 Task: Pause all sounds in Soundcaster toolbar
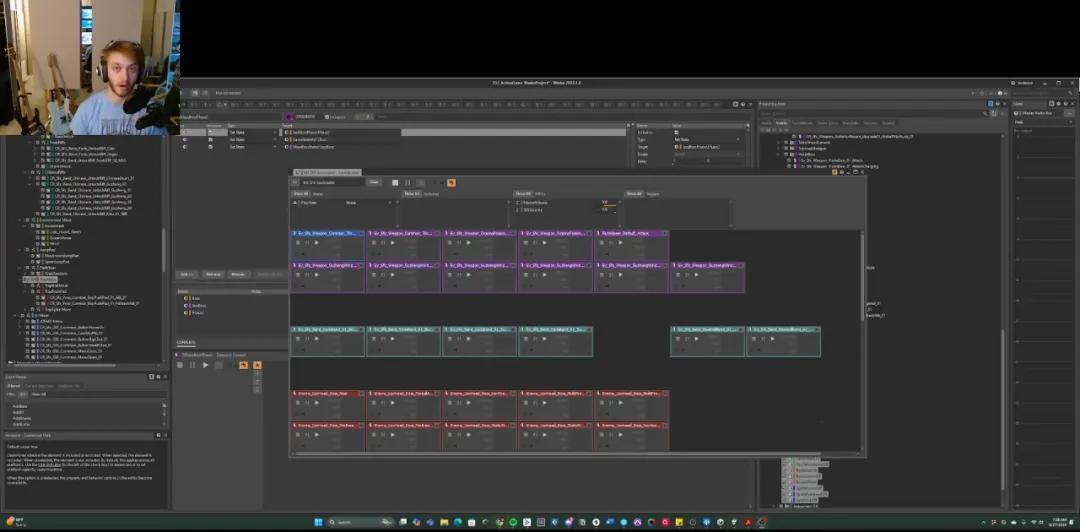(408, 183)
